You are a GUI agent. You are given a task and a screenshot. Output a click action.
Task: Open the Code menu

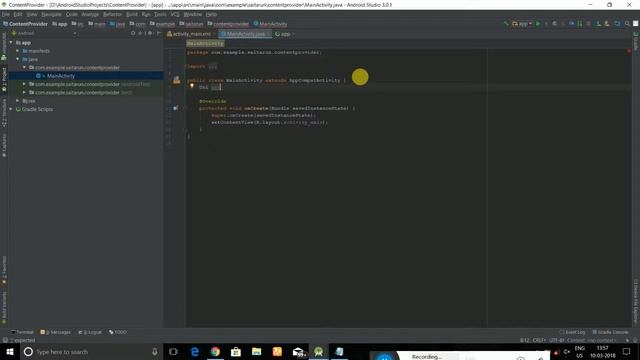(x=72, y=14)
